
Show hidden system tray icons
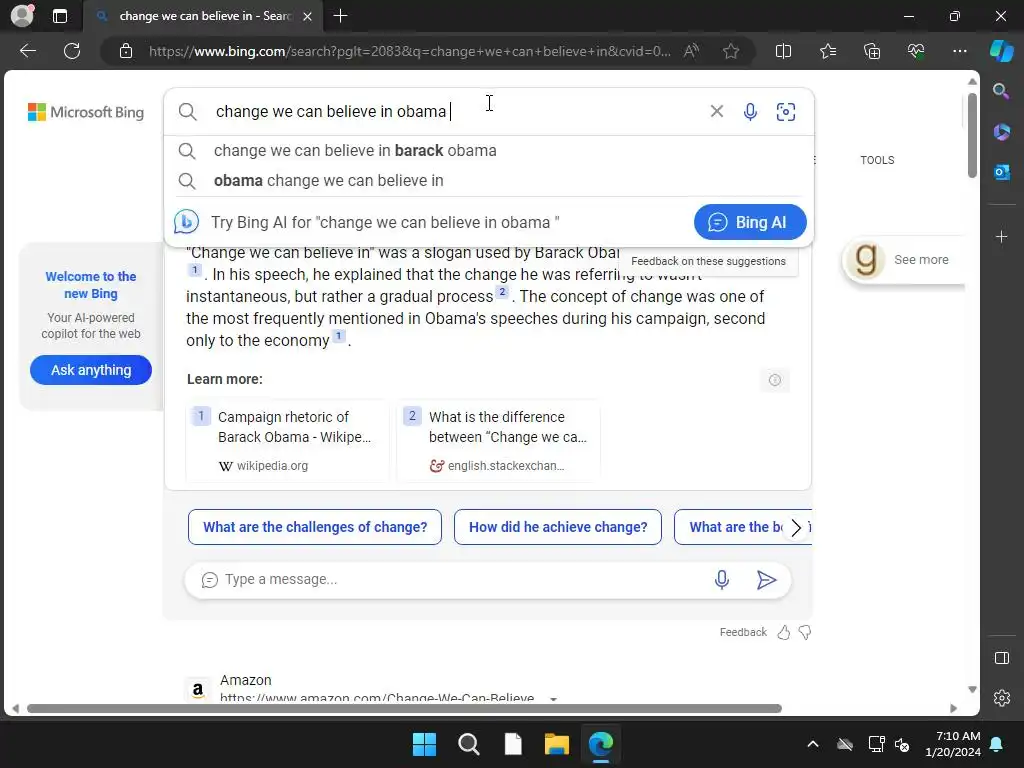pos(812,744)
